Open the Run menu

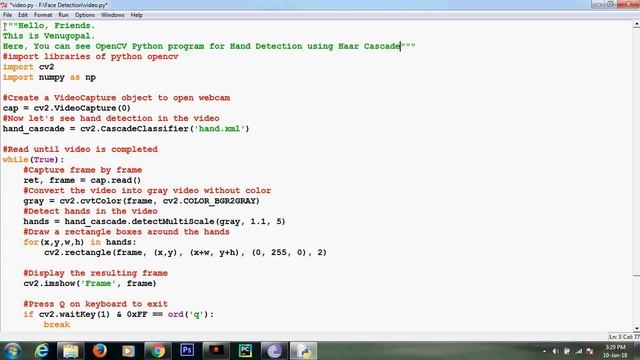click(x=63, y=15)
